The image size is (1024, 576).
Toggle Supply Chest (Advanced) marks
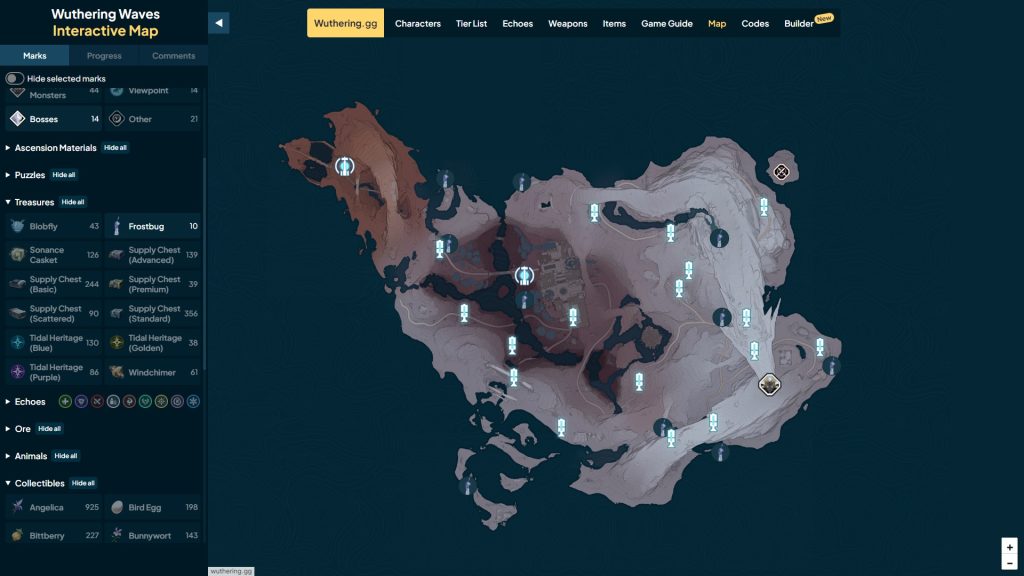coord(153,255)
